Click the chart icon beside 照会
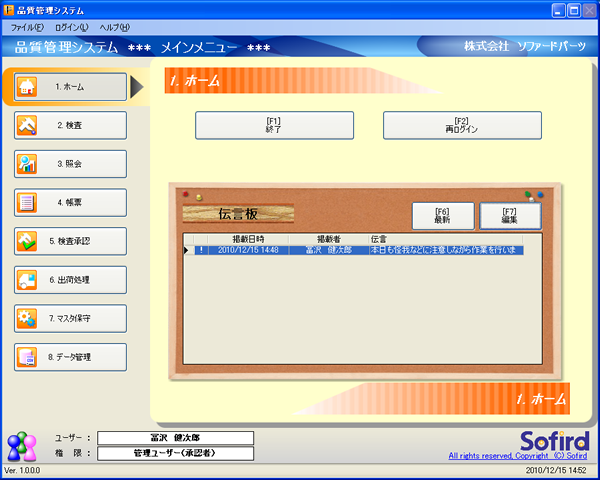 [x=28, y=164]
